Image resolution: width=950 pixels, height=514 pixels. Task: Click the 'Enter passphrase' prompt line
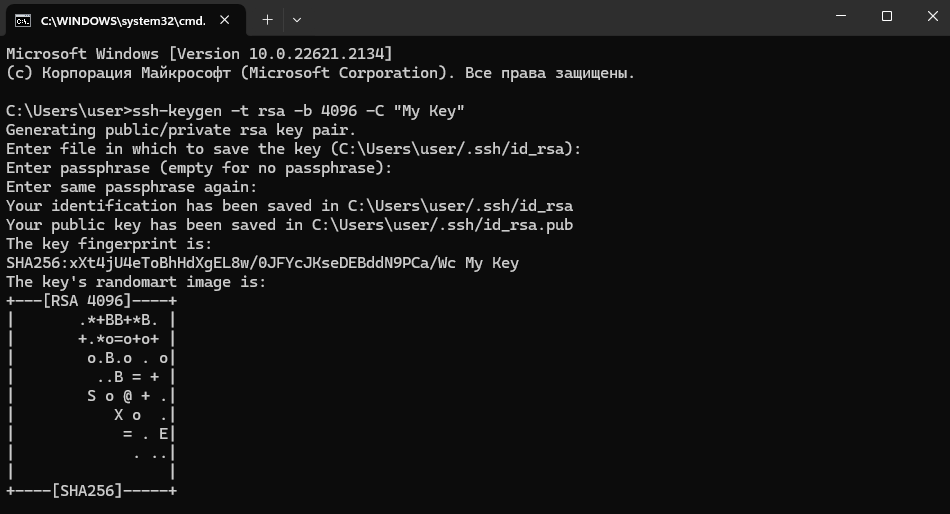(x=199, y=168)
